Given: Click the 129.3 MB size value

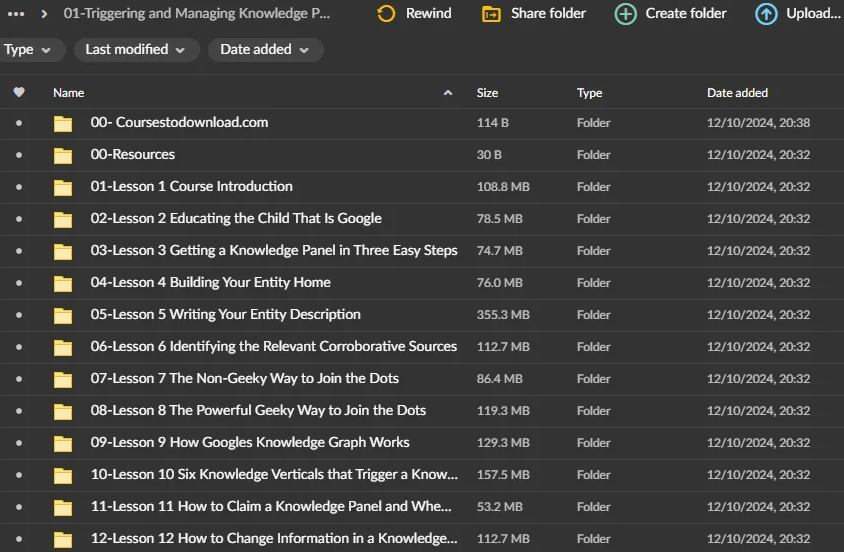Looking at the screenshot, I should [x=503, y=443].
